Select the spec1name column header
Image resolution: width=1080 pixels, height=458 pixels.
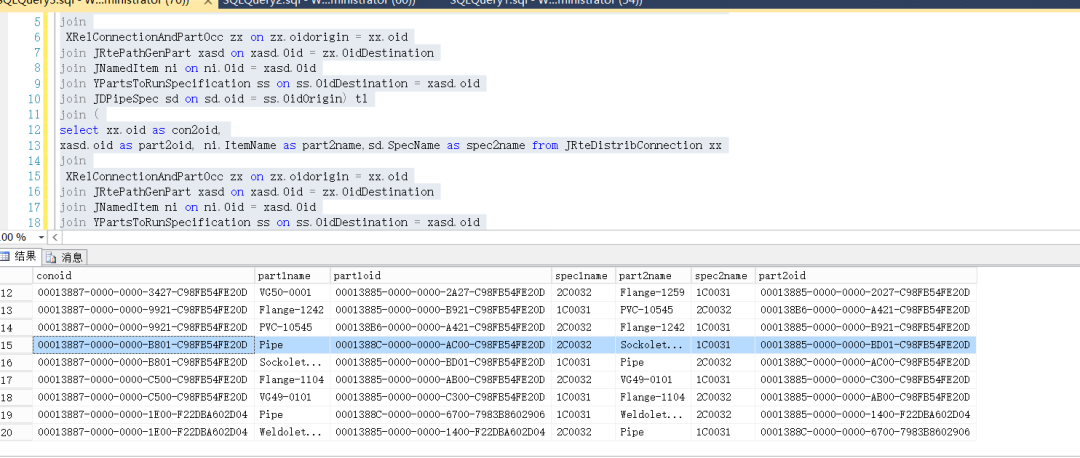click(583, 275)
